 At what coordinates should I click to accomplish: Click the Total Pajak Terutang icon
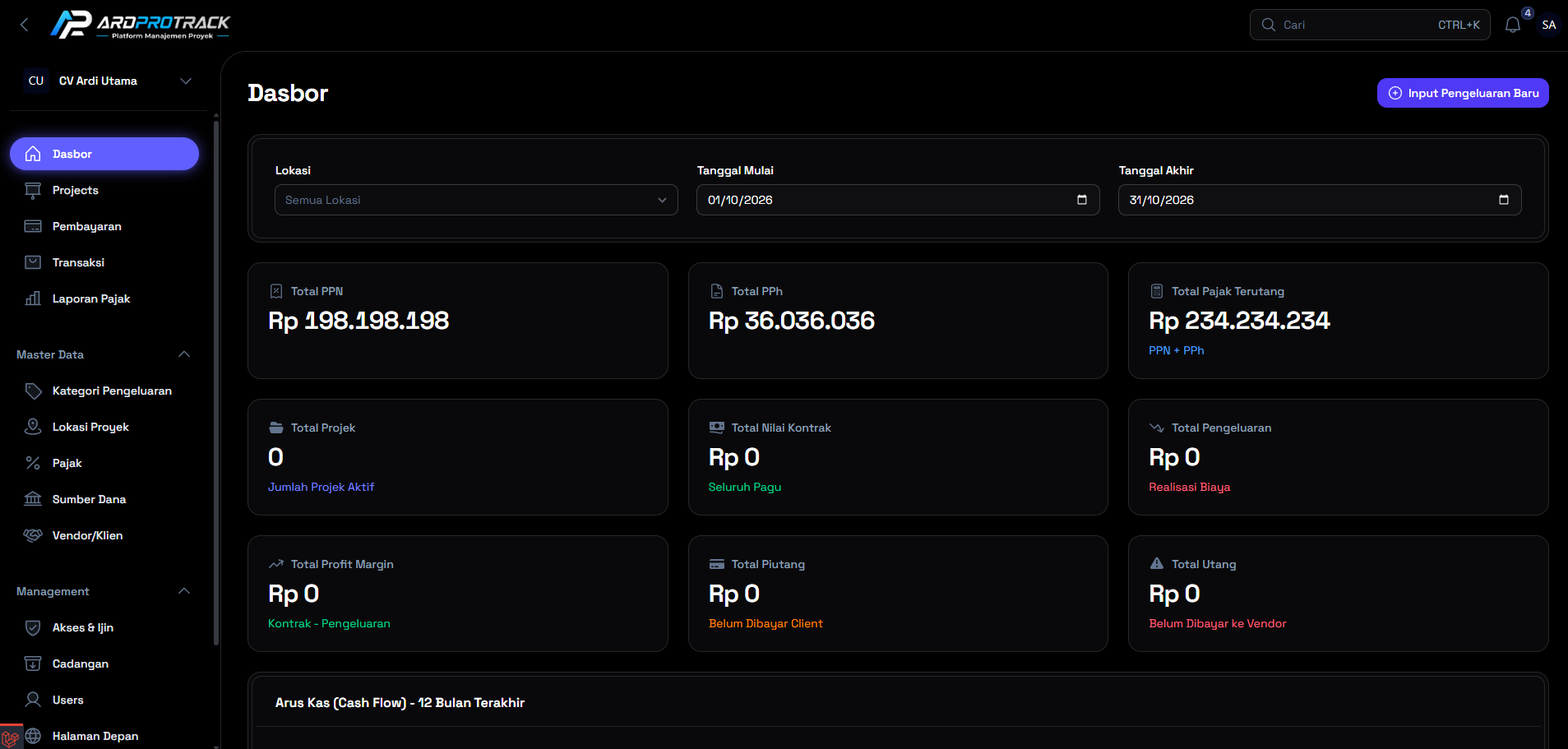[1157, 291]
